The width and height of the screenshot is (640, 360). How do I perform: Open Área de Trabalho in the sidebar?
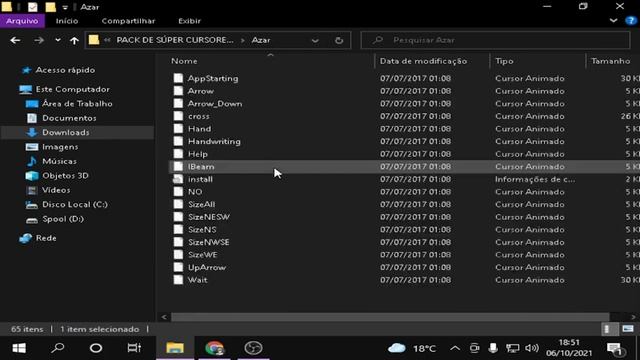pos(77,104)
